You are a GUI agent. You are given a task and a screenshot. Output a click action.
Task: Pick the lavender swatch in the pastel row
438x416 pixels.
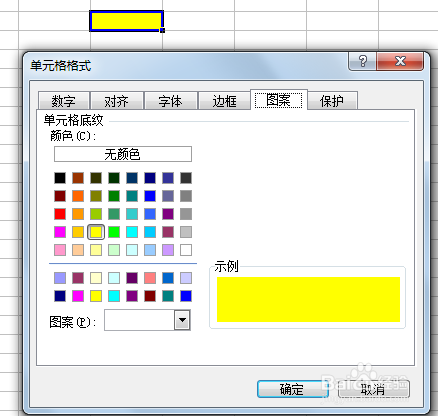[168, 250]
